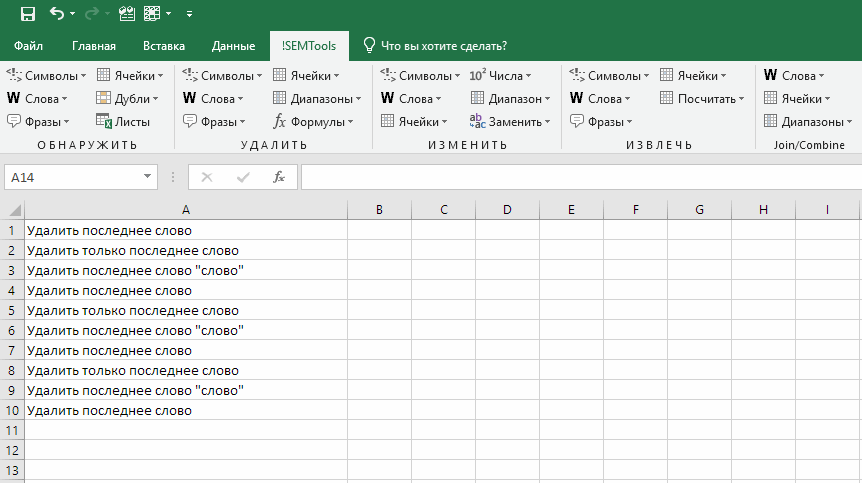Click the Листы button
The height and width of the screenshot is (483, 862).
pyautogui.click(x=123, y=122)
